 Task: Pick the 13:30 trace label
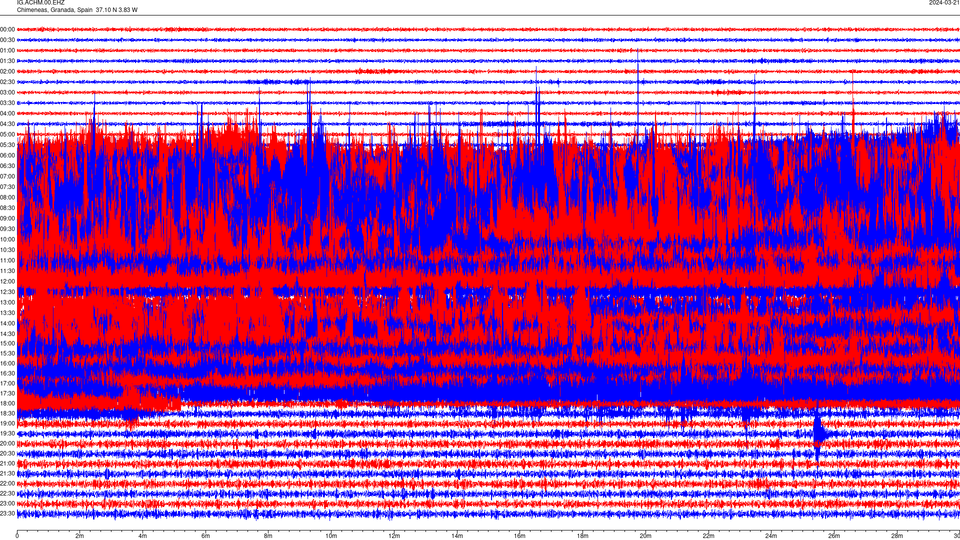[8, 313]
